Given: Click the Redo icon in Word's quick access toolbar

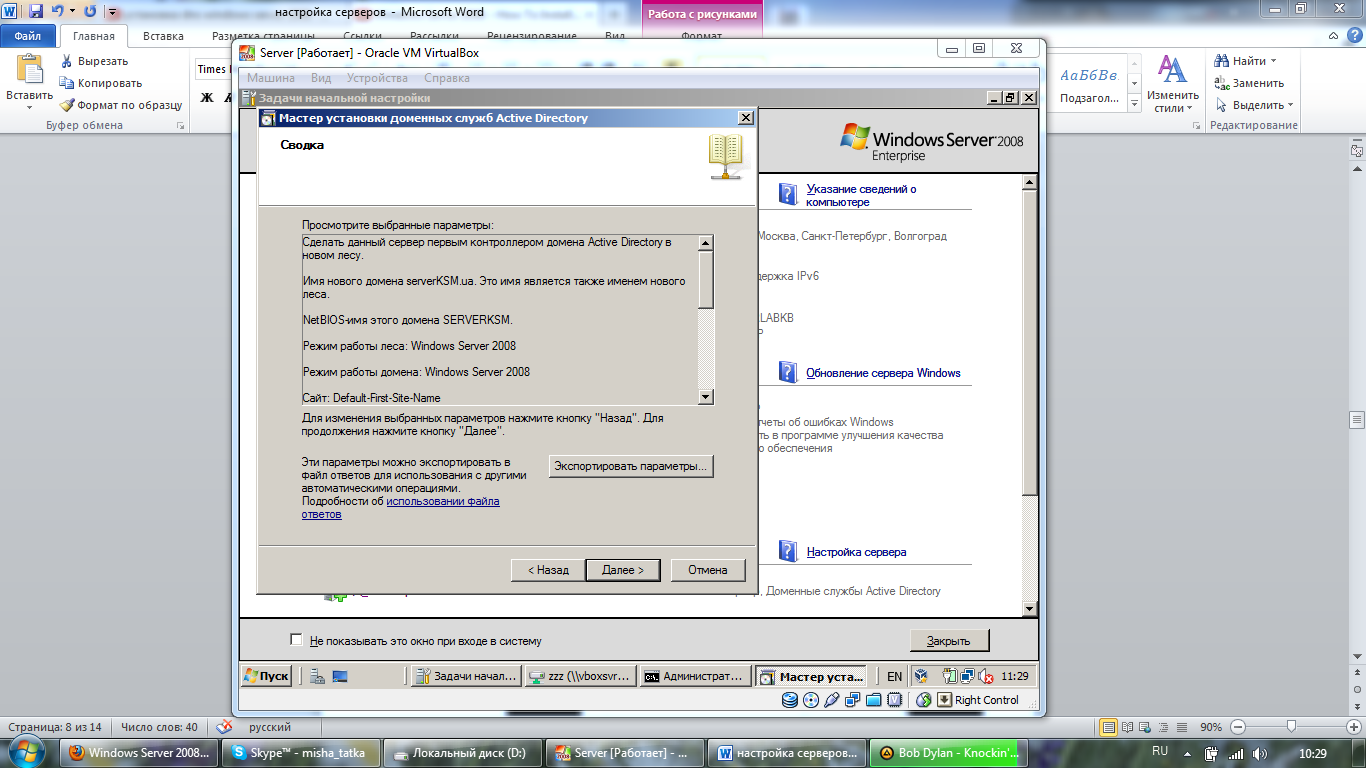Looking at the screenshot, I should 90,12.
